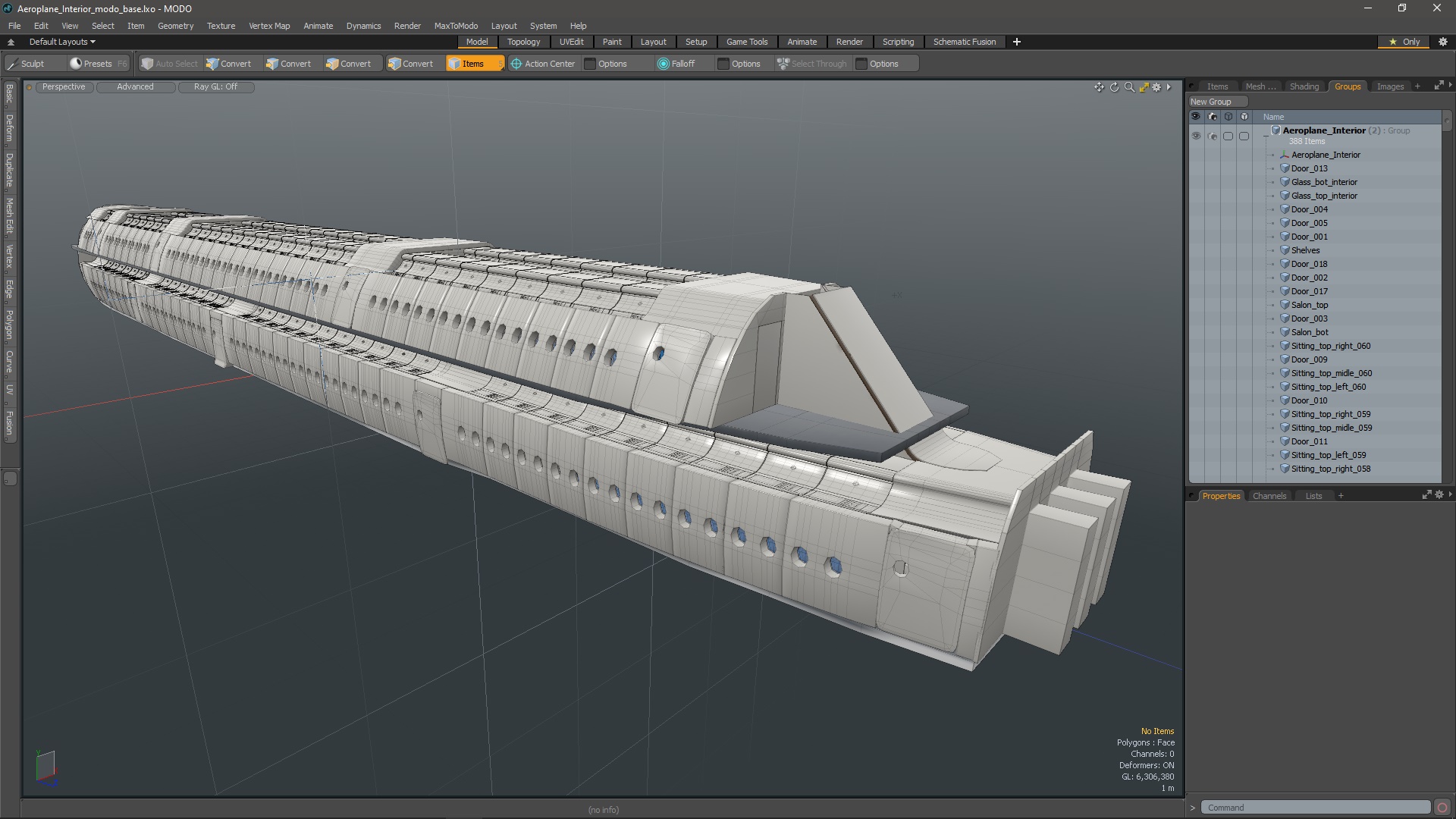Image resolution: width=1456 pixels, height=819 pixels.
Task: Switch to the UVEdit tab
Action: tap(571, 41)
